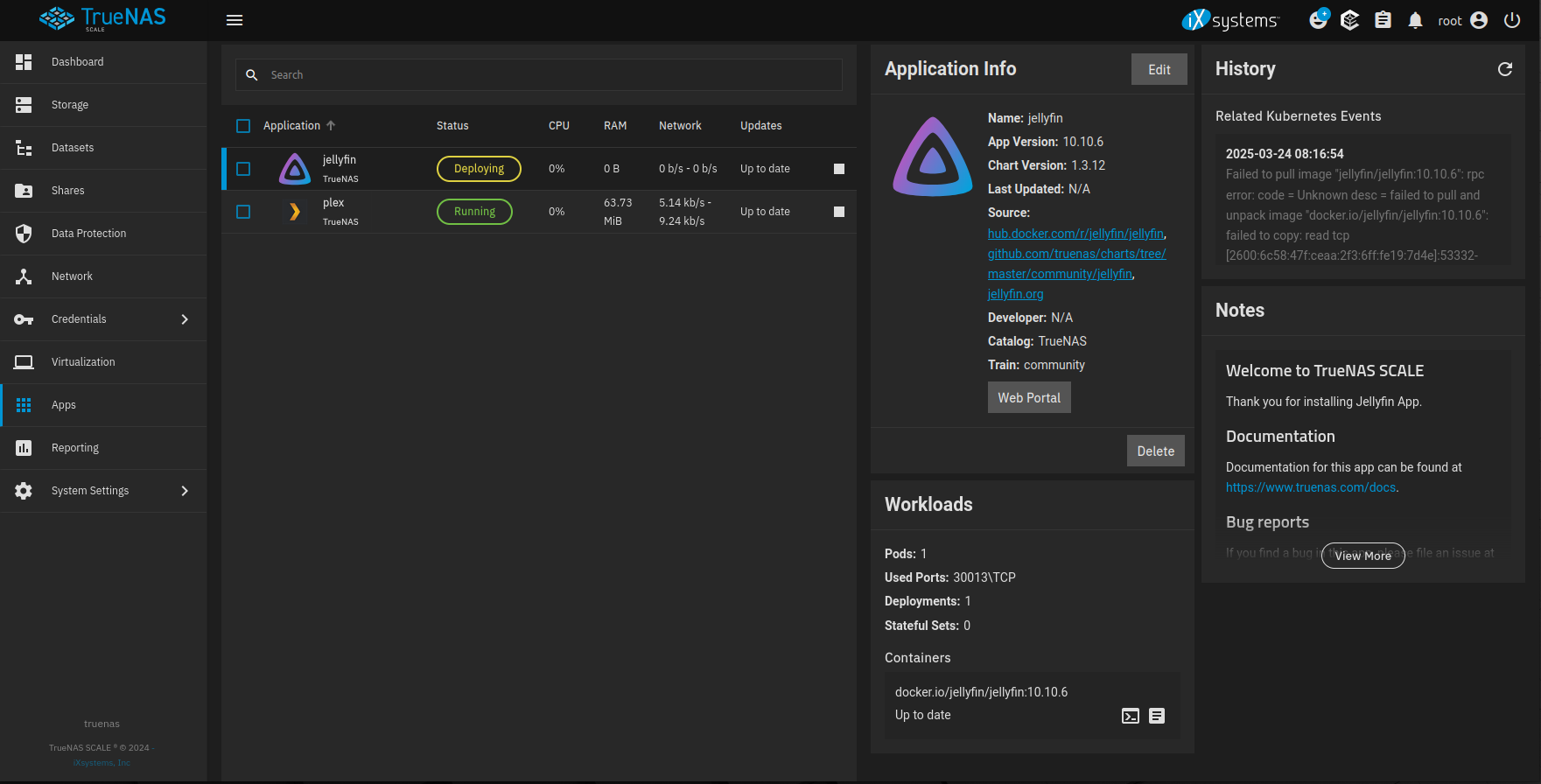The image size is (1541, 784).
Task: Click the large Jellyfin logo in Application Info
Action: [933, 157]
